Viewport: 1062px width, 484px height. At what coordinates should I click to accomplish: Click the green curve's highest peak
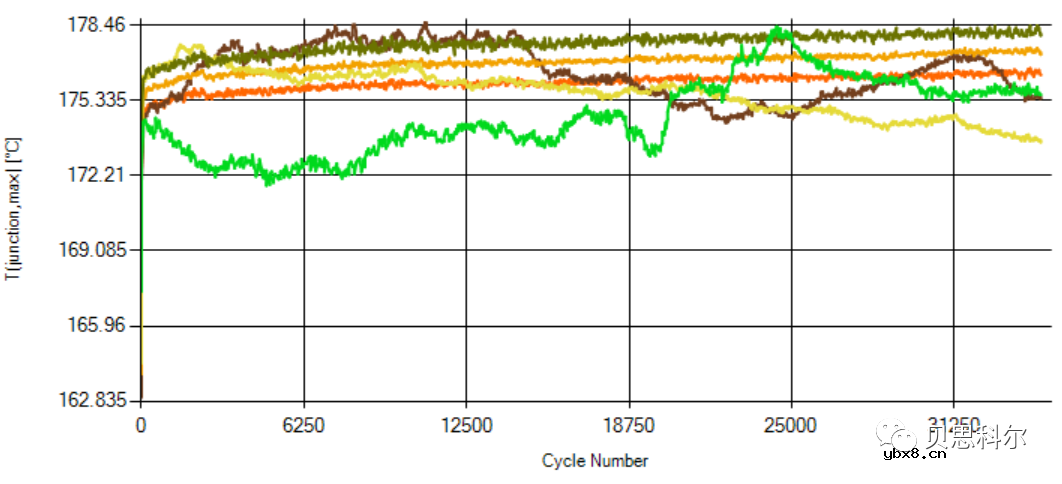(778, 30)
